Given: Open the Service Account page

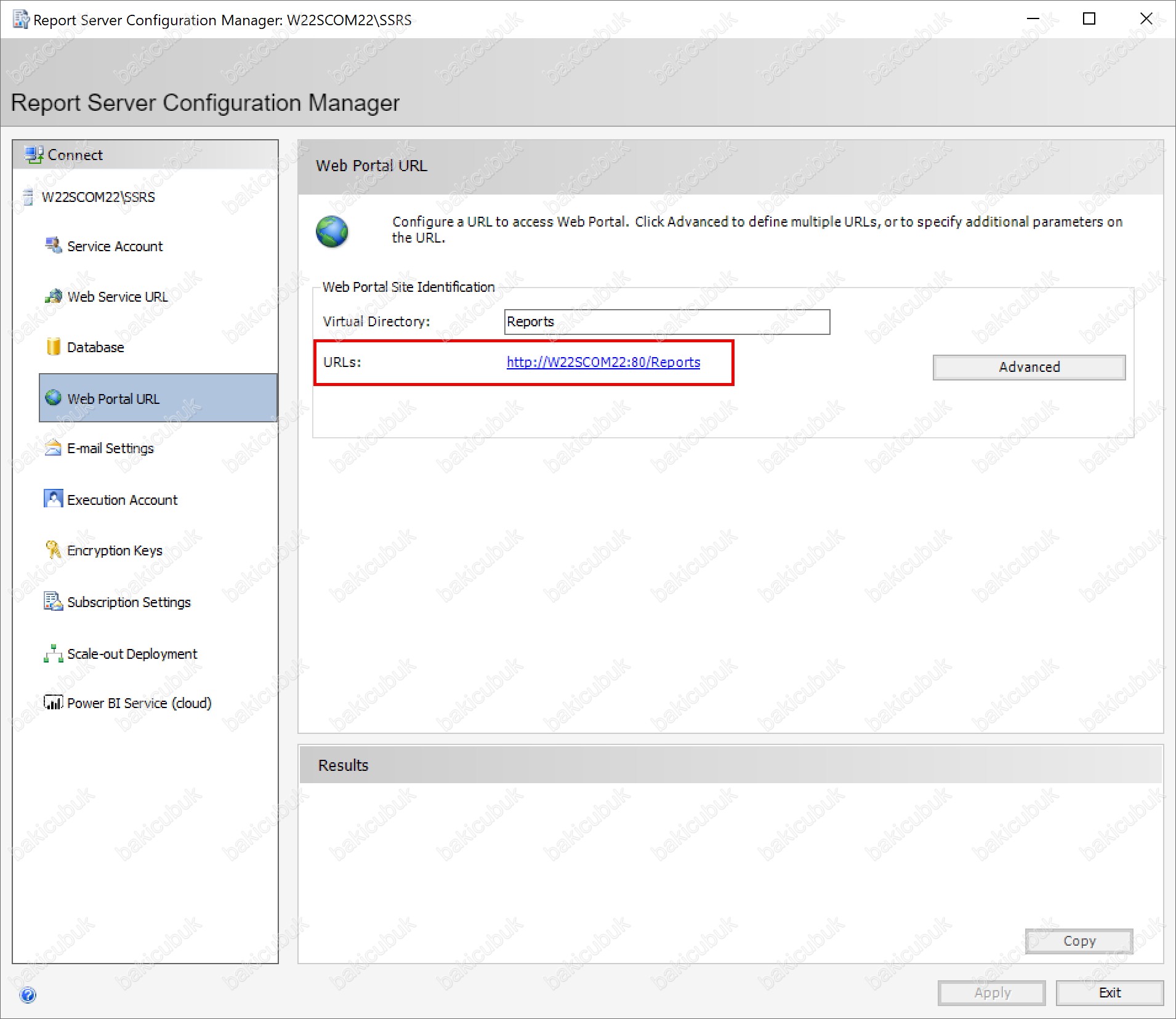Looking at the screenshot, I should tap(115, 246).
